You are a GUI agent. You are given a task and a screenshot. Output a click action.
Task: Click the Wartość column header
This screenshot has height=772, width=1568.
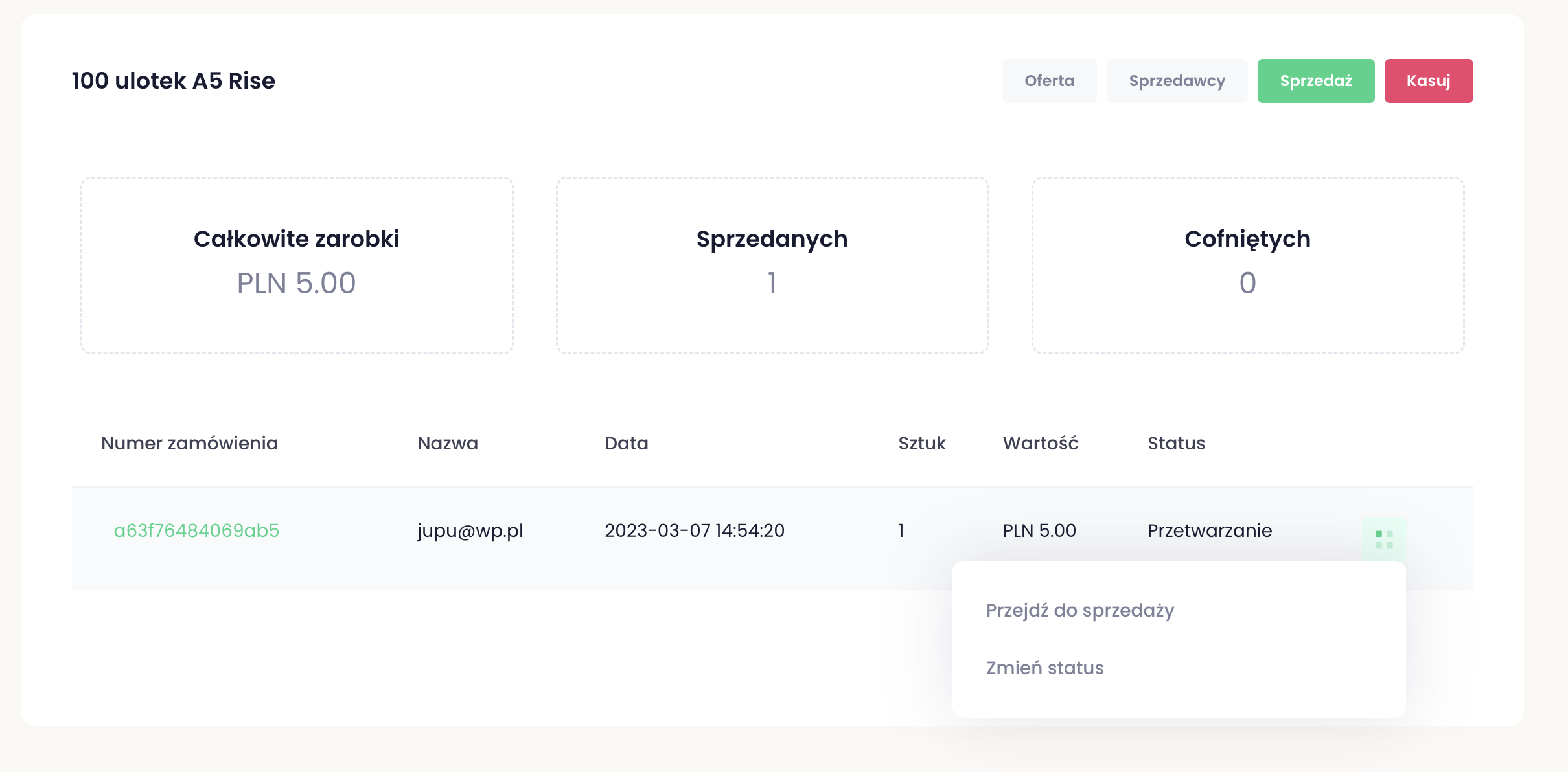1040,443
